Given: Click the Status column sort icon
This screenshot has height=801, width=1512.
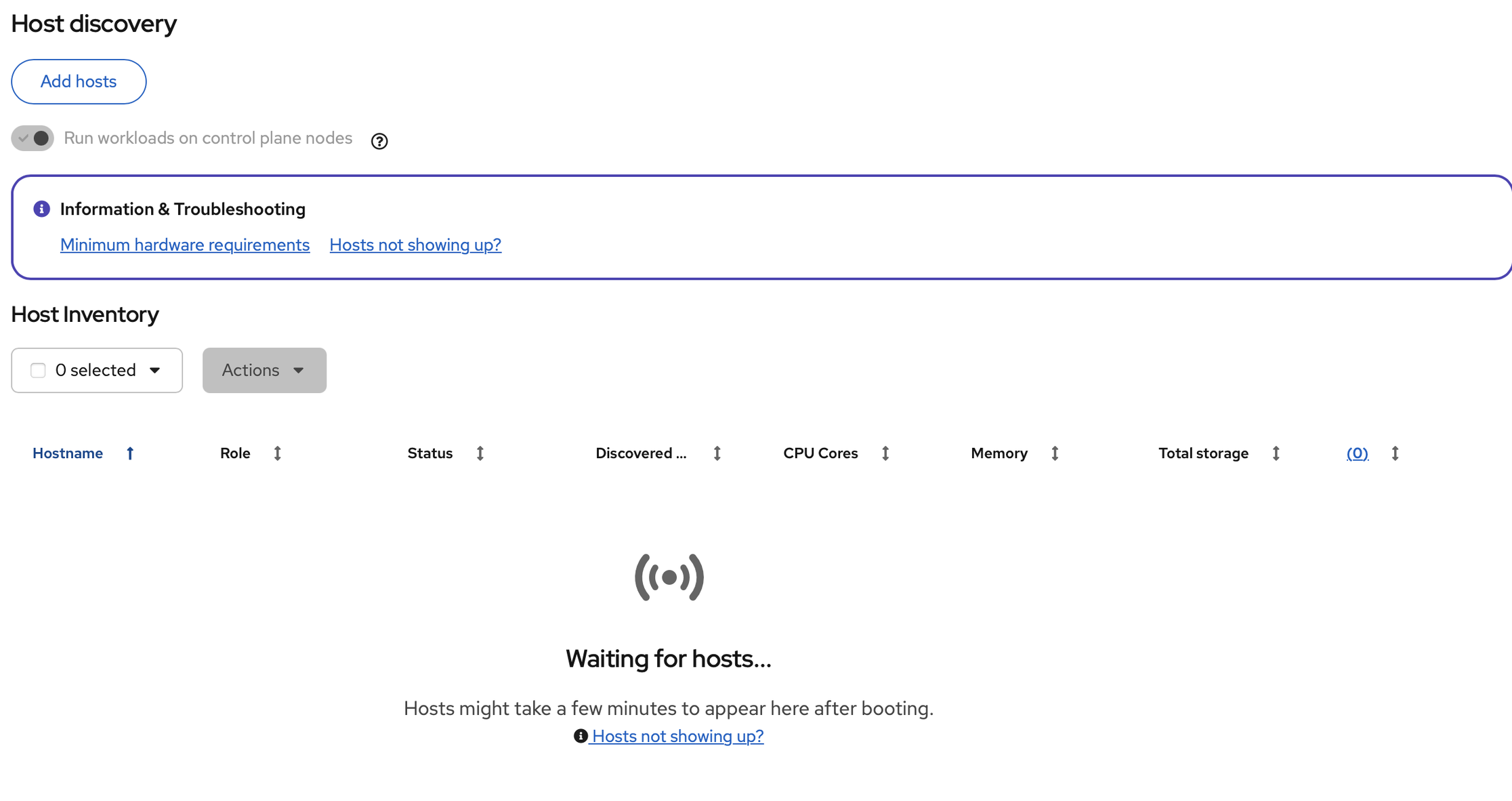Looking at the screenshot, I should coord(480,453).
